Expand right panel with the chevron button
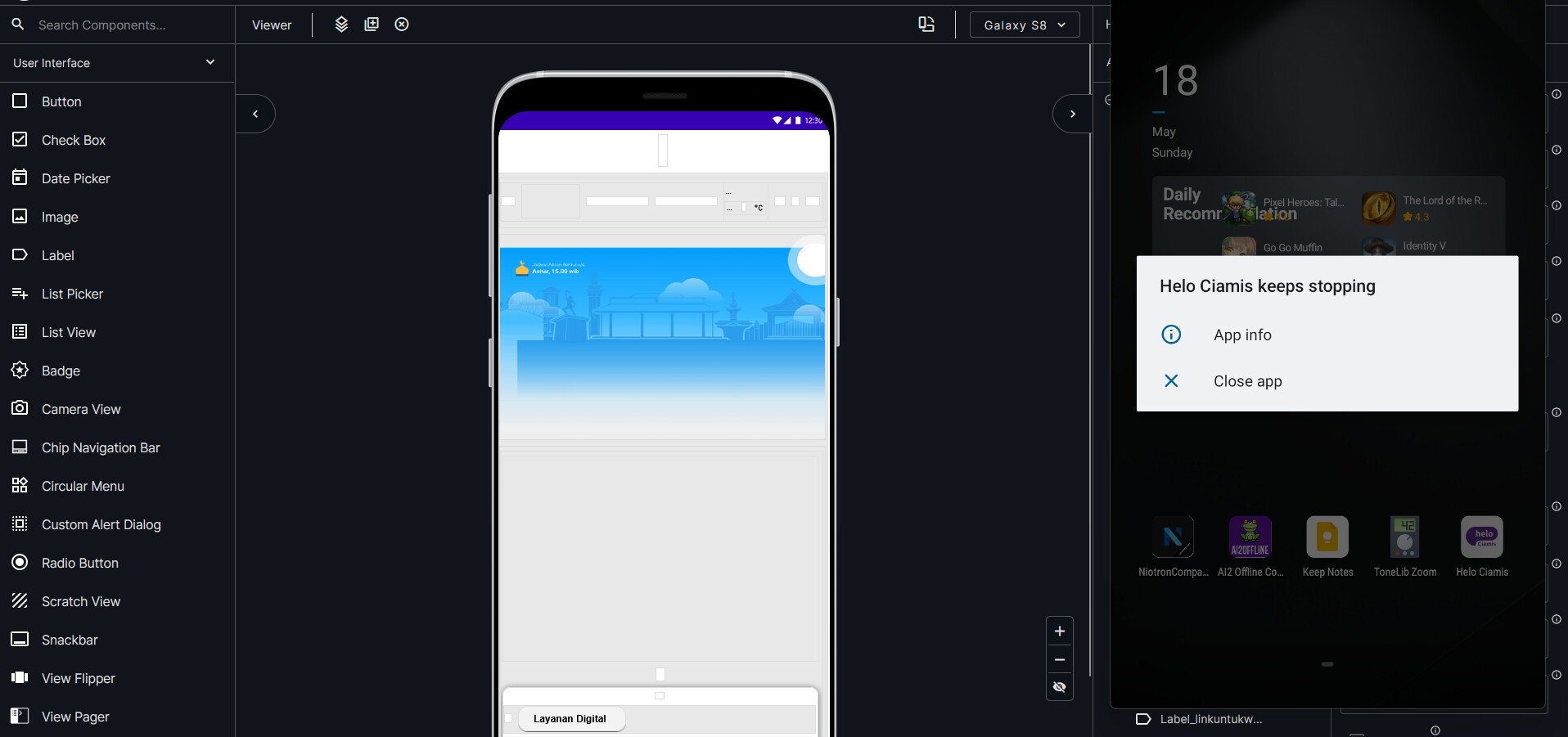The width and height of the screenshot is (1568, 737). 1072,114
